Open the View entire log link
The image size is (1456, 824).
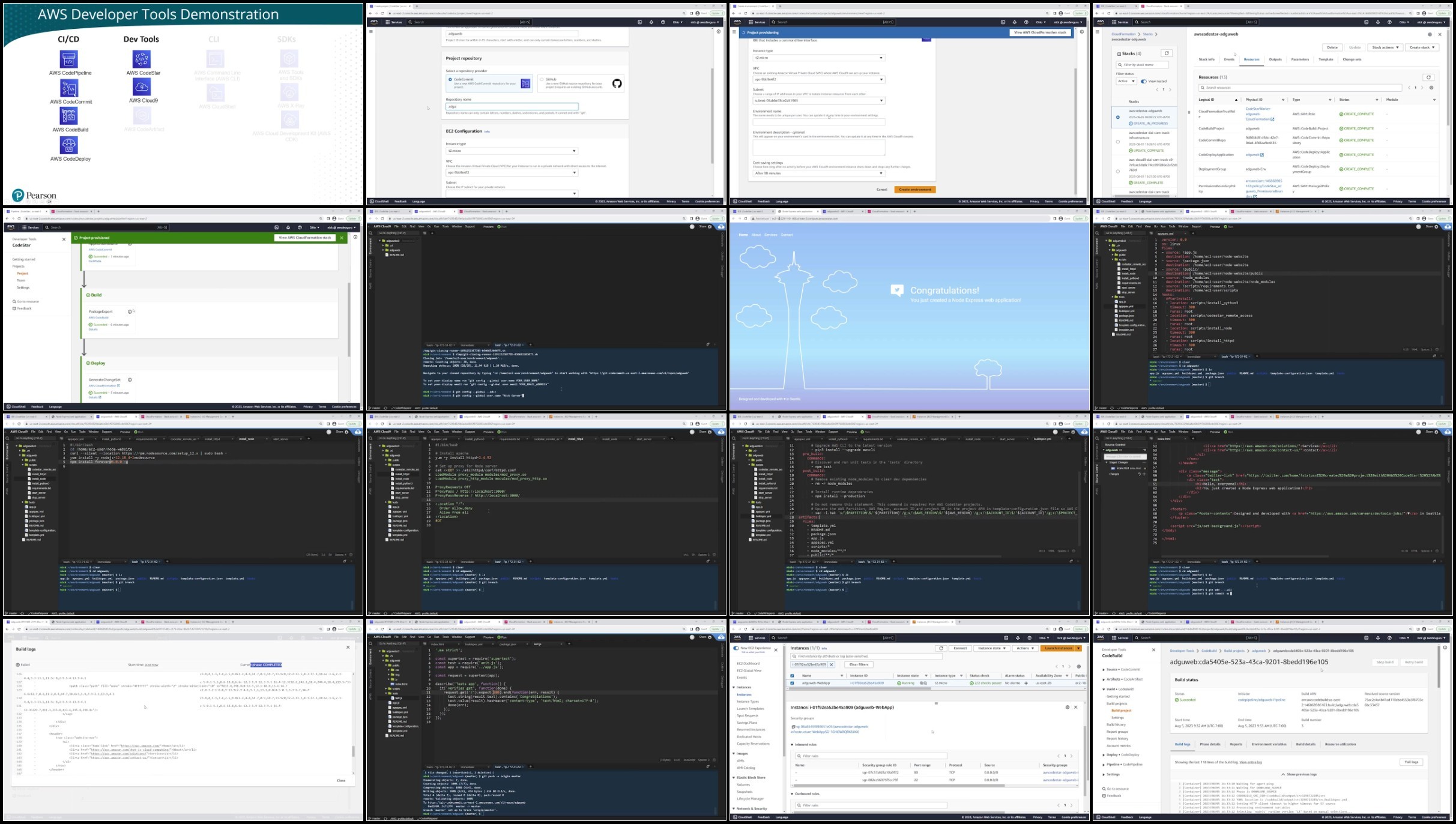[x=1251, y=762]
